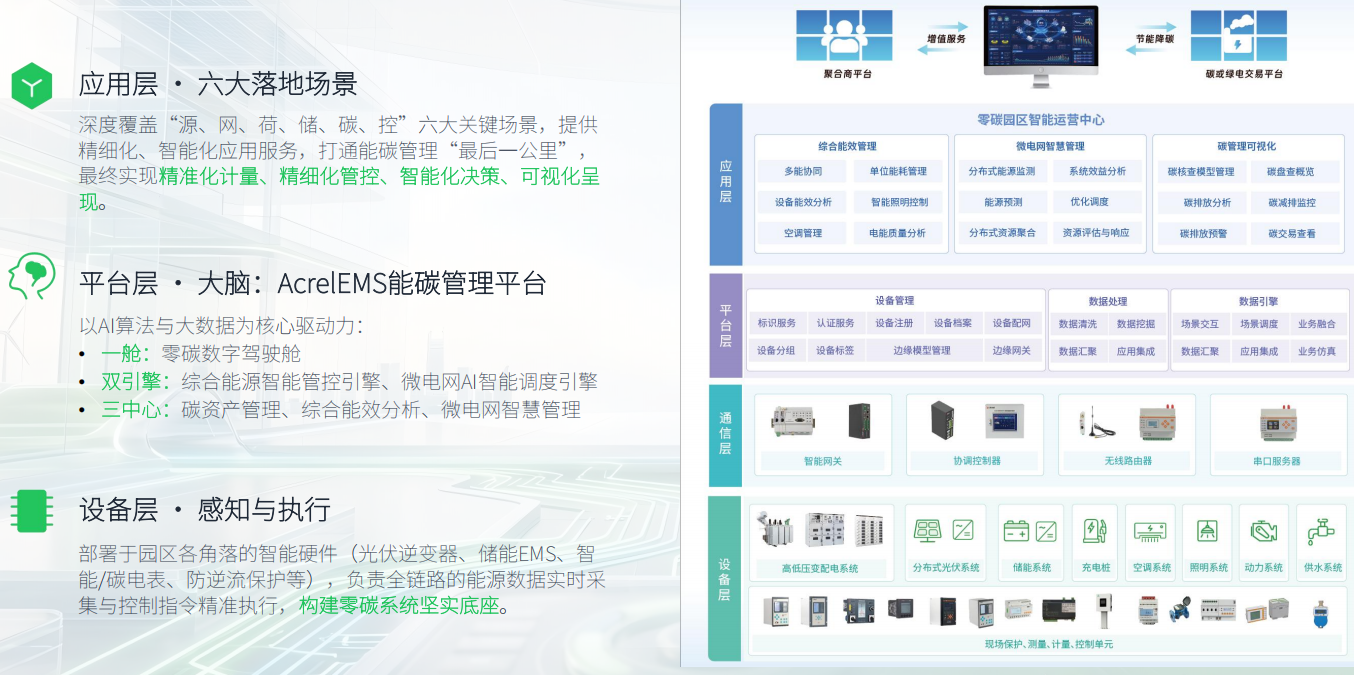This screenshot has width=1354, height=675.
Task: Click the 能源预测 box
Action: [x=1002, y=202]
